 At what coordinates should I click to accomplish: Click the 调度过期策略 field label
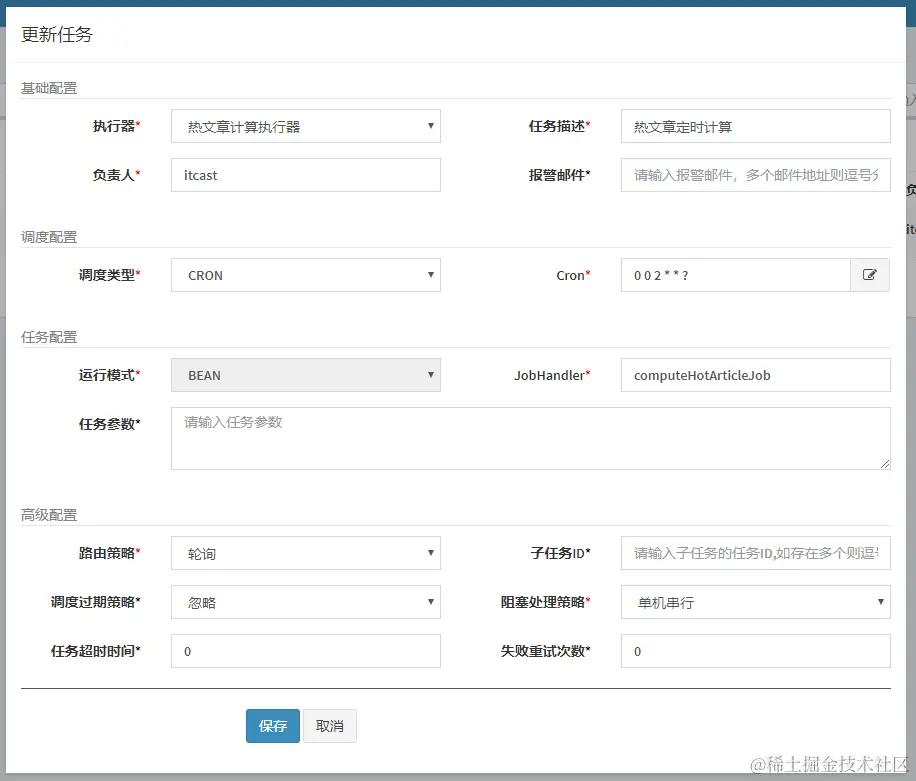pyautogui.click(x=96, y=602)
